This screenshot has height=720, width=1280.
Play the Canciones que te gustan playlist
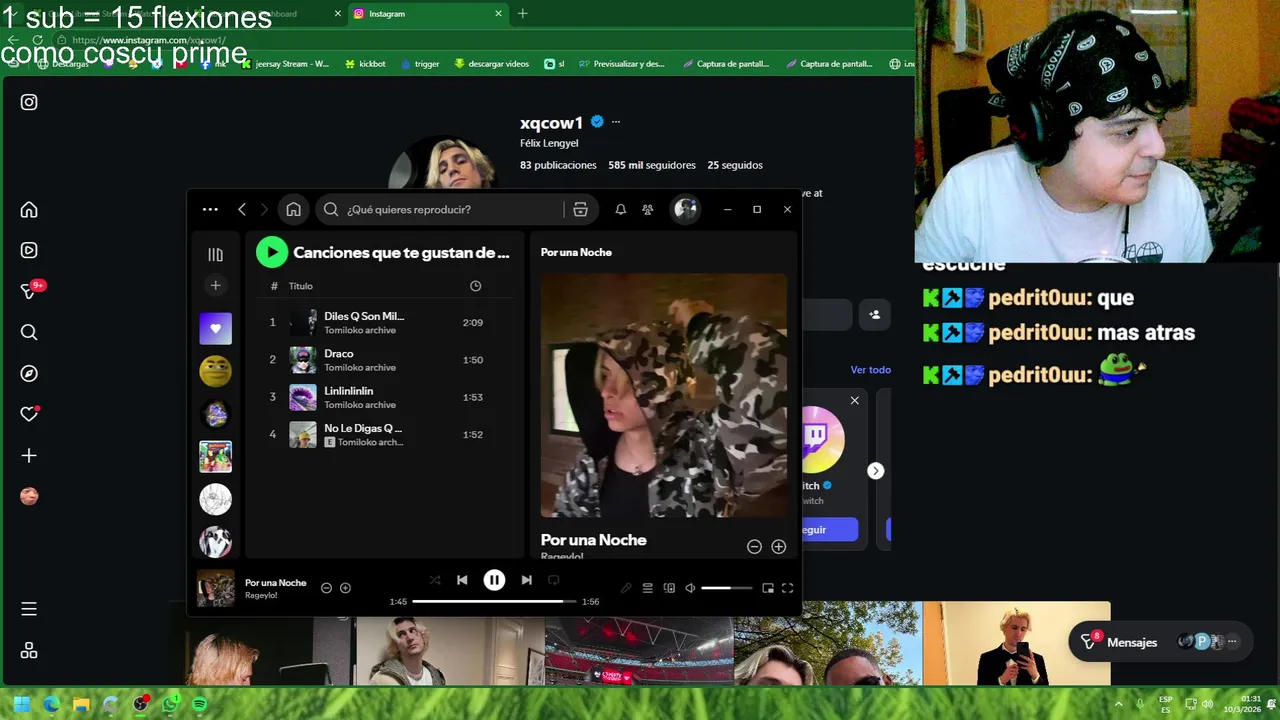pyautogui.click(x=271, y=252)
